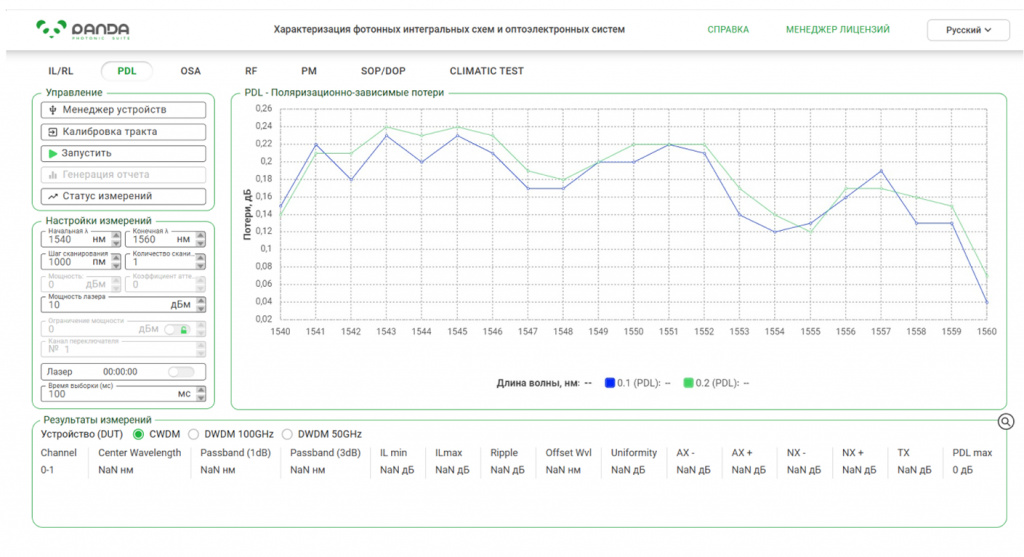Click the blue 0.1 (PDL) legend swatch
This screenshot has width=1024, height=557.
pyautogui.click(x=610, y=383)
